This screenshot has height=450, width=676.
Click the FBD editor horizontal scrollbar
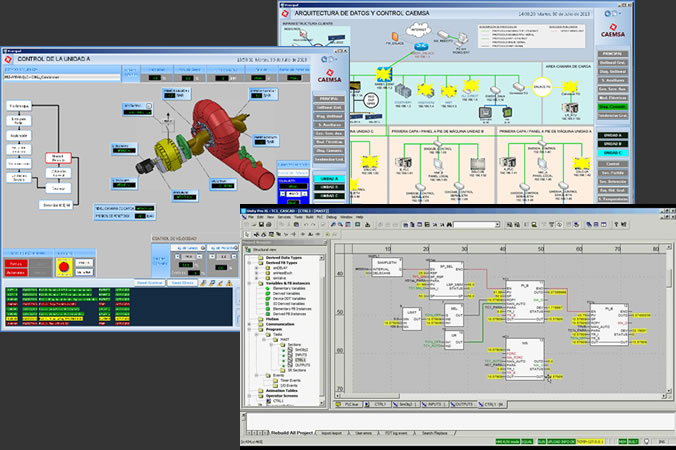pyautogui.click(x=500, y=396)
